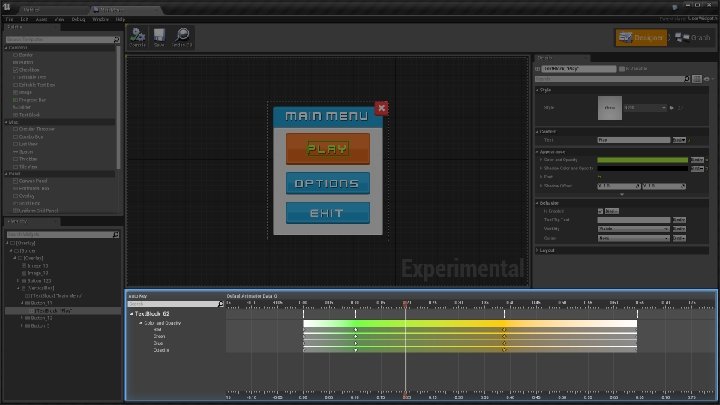
Task: Click the Text content input field
Action: 634,140
